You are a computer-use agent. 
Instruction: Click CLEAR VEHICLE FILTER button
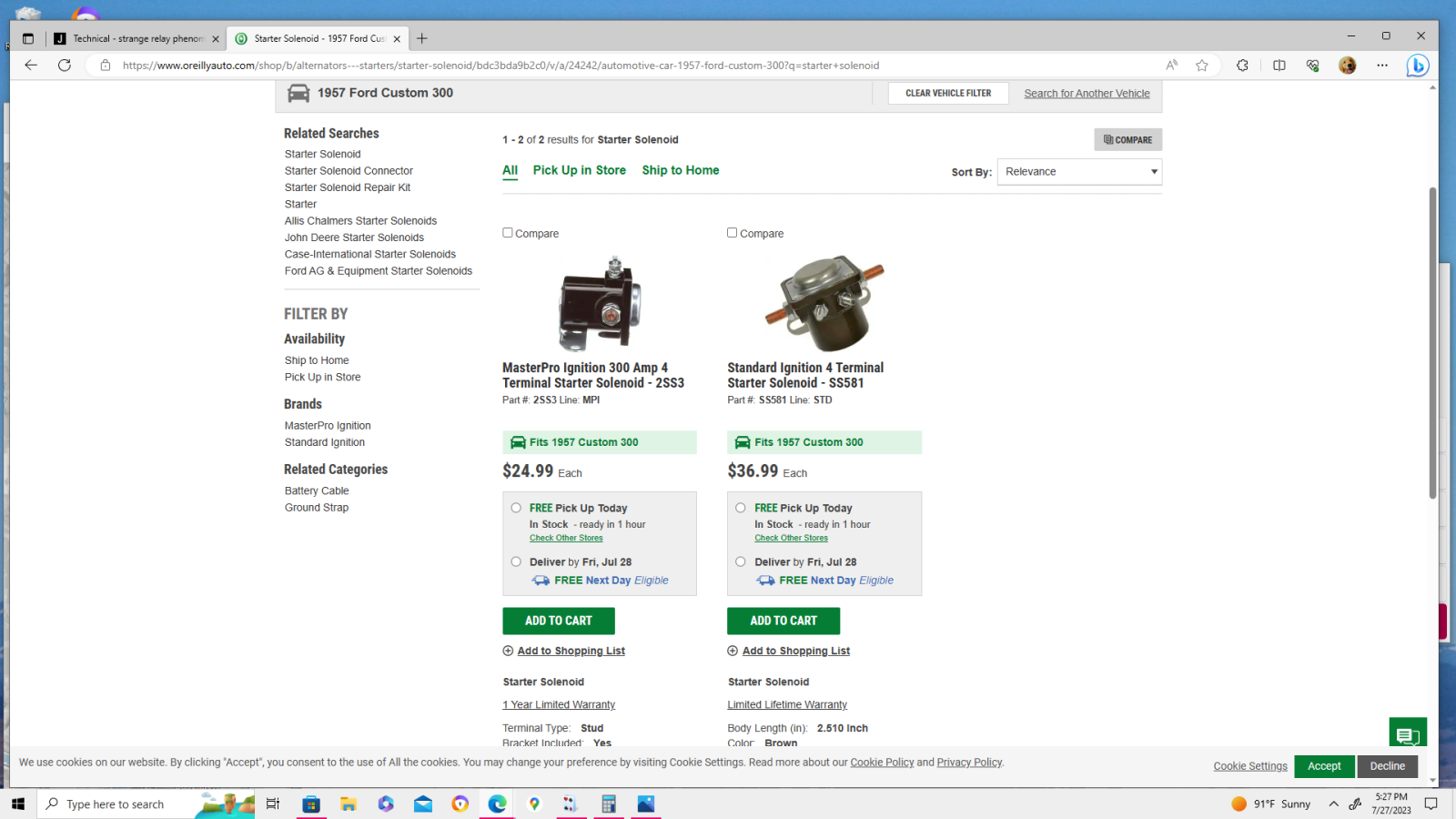pyautogui.click(x=948, y=93)
